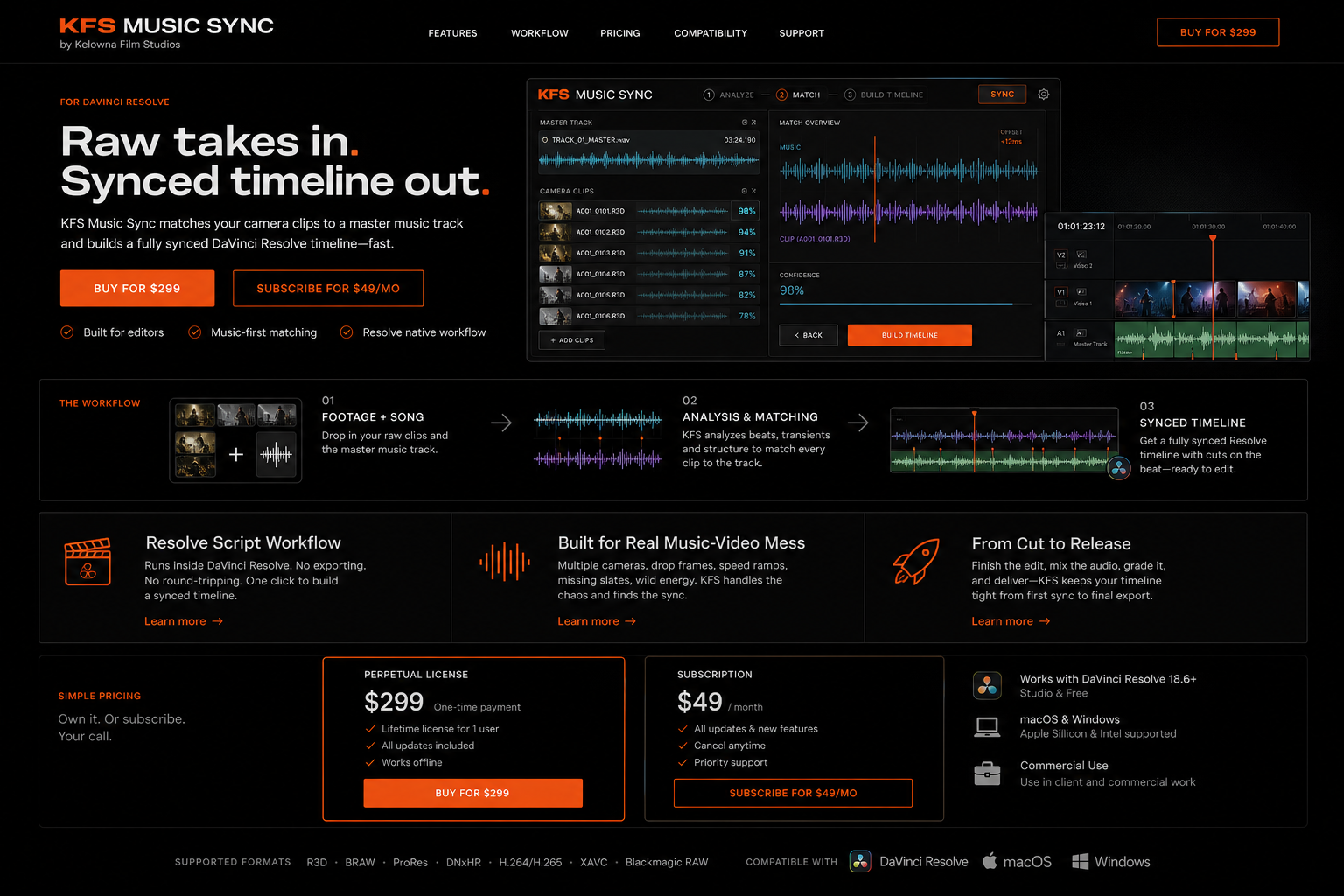This screenshot has width=1344, height=896.
Task: Click the KFS Music Sync site logo
Action: tap(166, 33)
